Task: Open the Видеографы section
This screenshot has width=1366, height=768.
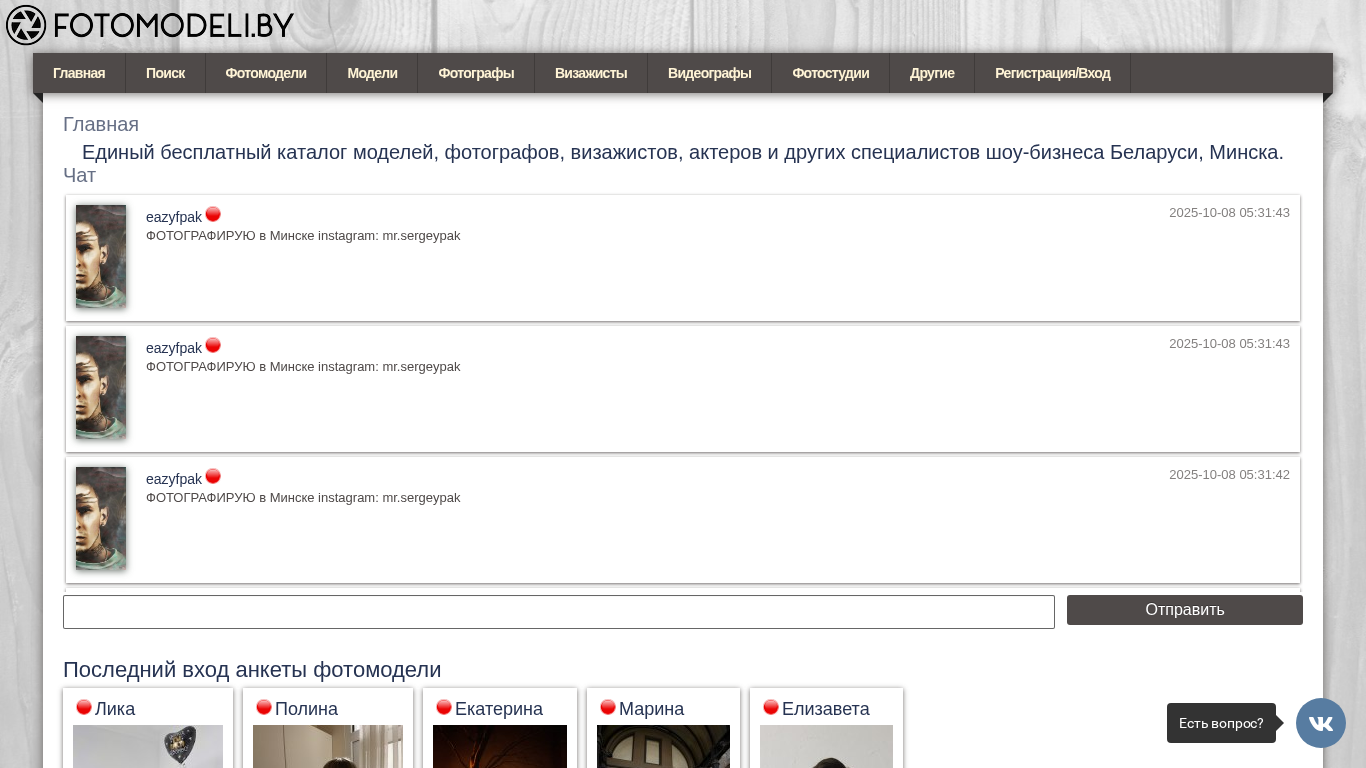Action: pos(710,73)
